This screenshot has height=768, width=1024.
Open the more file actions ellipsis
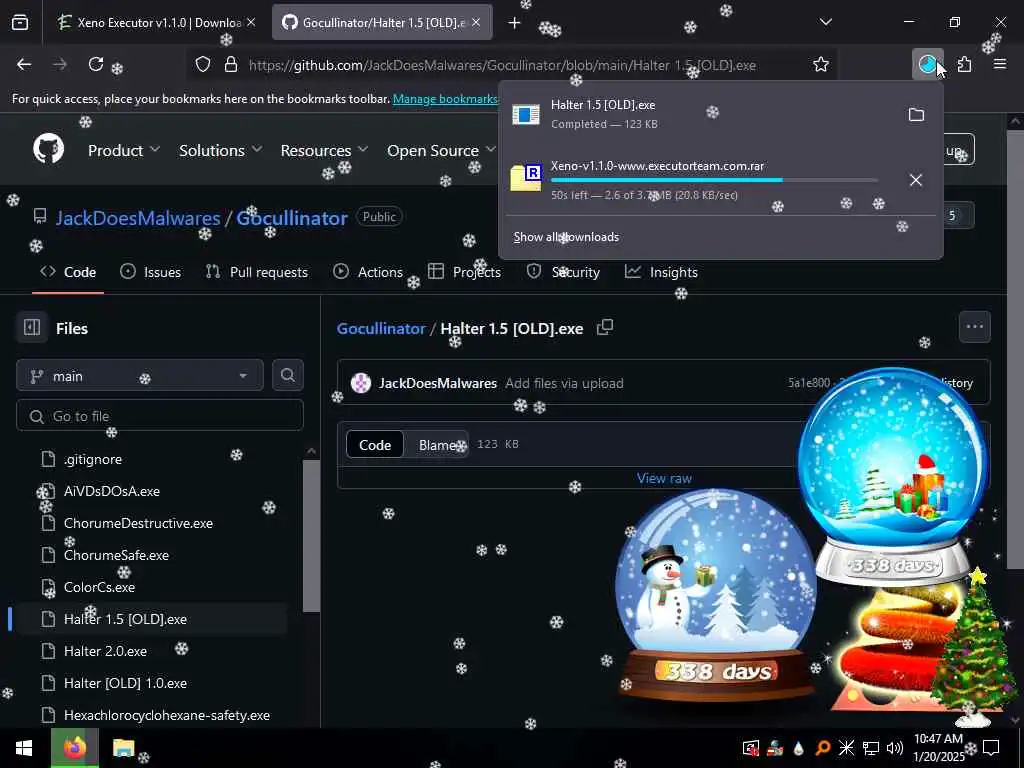(x=974, y=327)
